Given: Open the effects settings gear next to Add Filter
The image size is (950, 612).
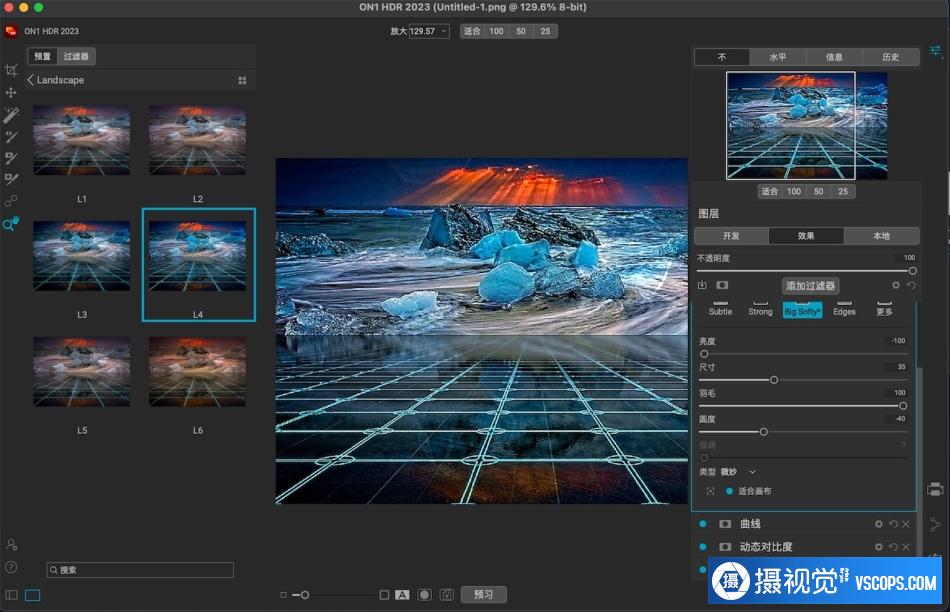Looking at the screenshot, I should tap(895, 285).
